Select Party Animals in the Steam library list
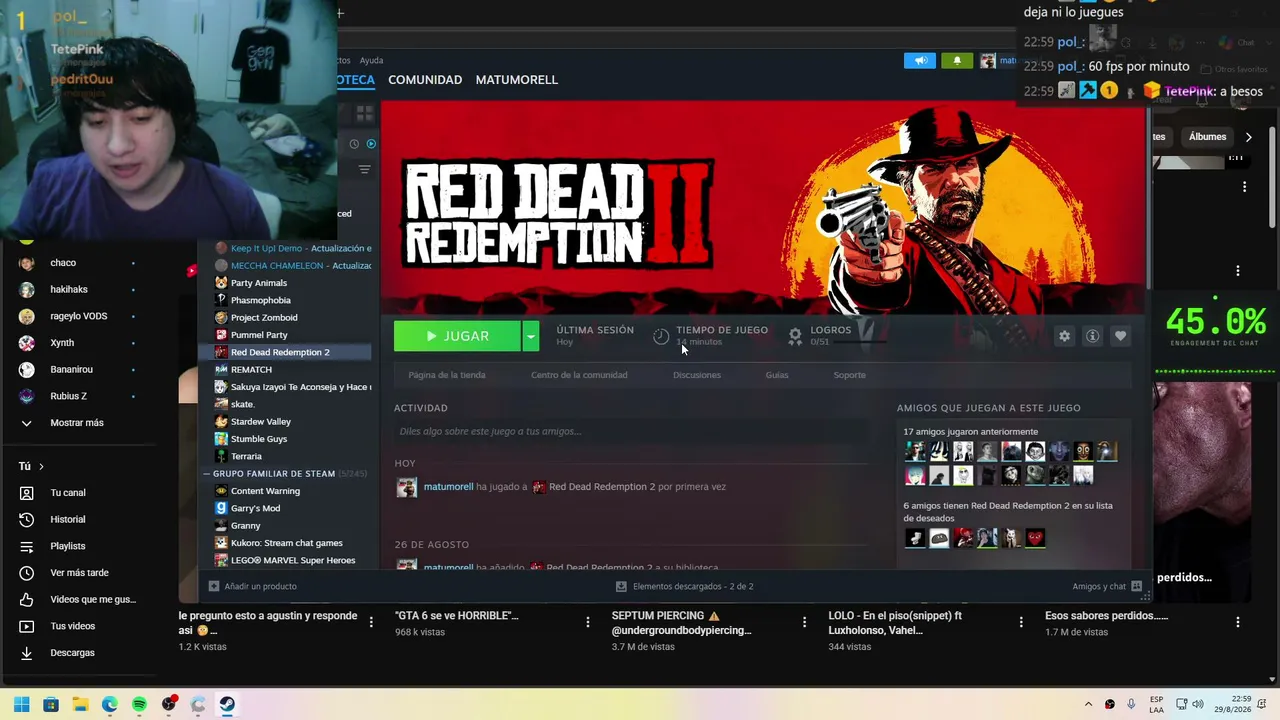 coord(259,283)
